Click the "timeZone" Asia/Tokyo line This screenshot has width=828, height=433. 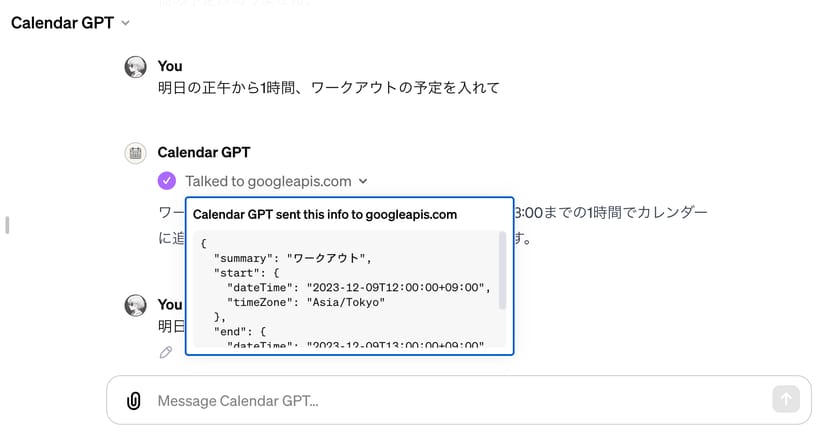pos(306,301)
